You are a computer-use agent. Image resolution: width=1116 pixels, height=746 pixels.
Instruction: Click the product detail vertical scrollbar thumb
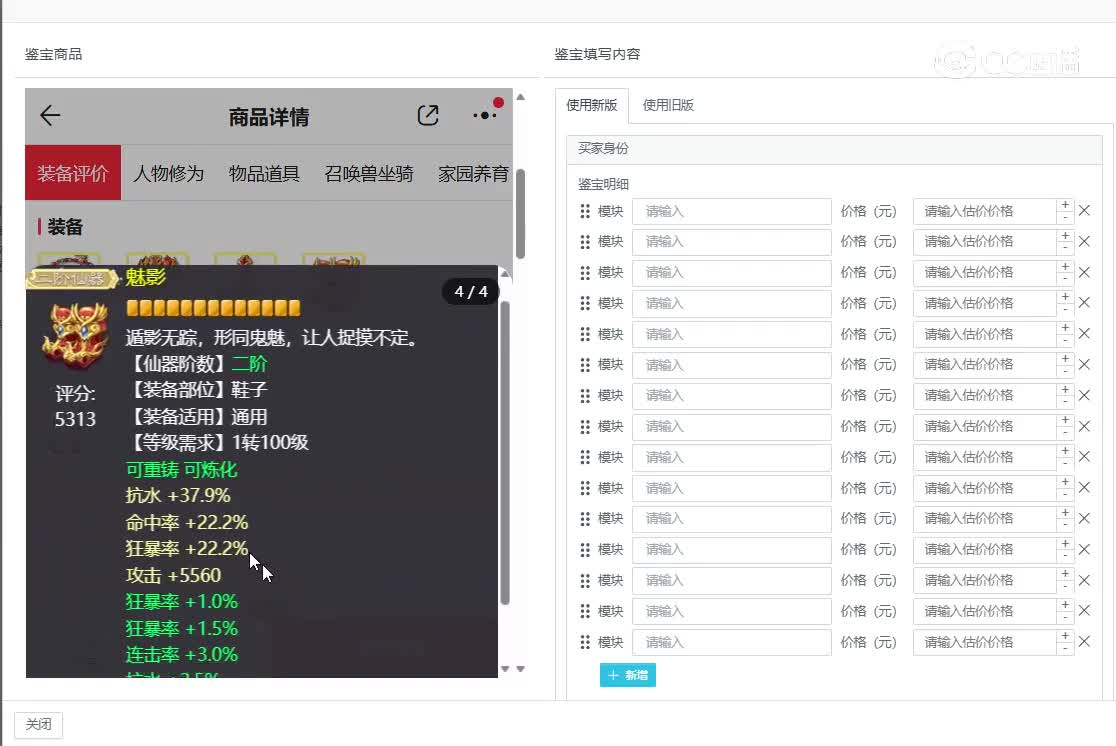520,214
